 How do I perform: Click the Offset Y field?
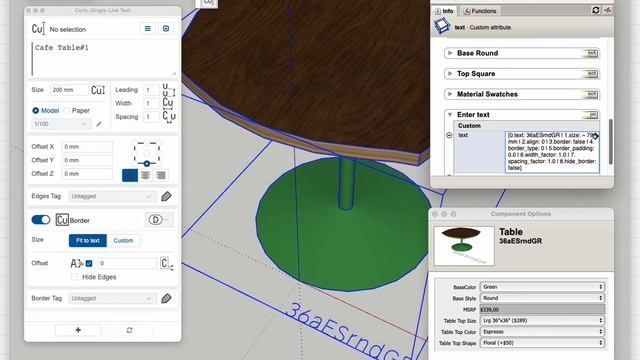pyautogui.click(x=87, y=160)
